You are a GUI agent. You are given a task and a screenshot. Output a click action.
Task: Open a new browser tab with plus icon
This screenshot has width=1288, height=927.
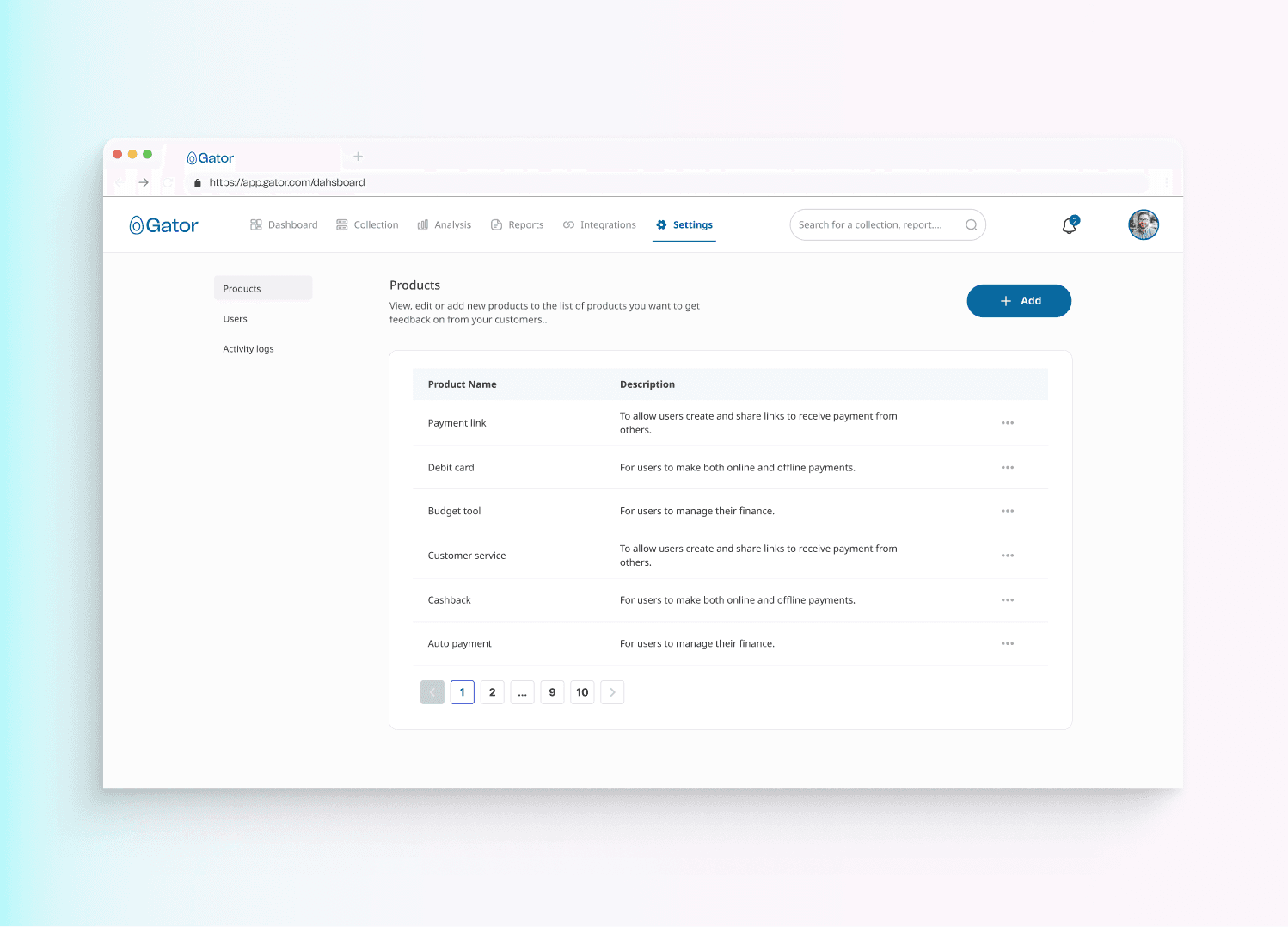coord(358,157)
